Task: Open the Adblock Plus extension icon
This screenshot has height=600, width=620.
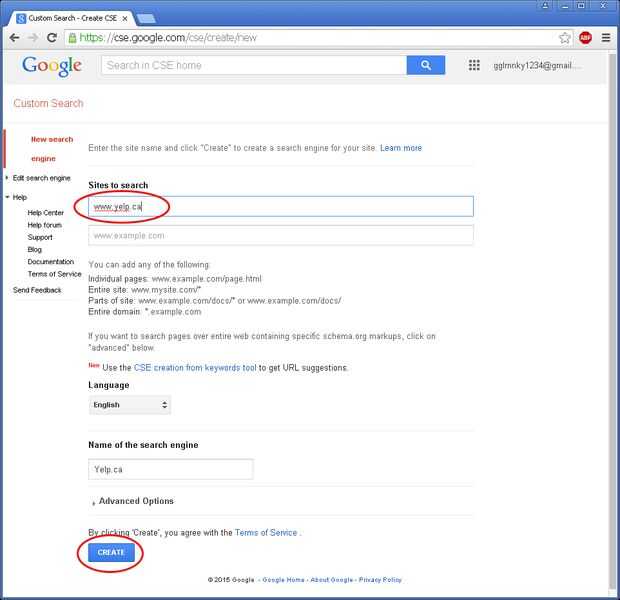Action: [585, 38]
